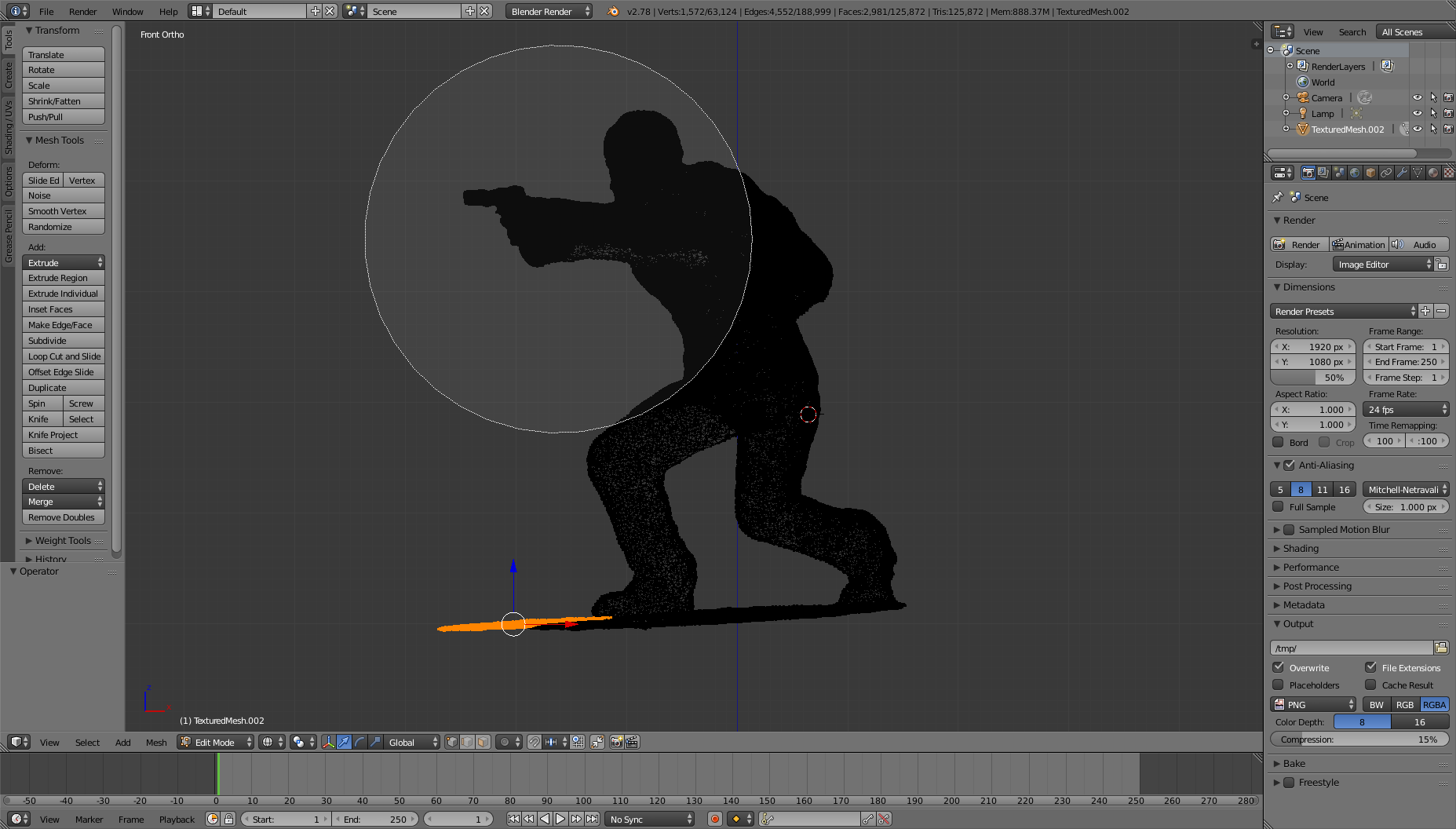1456x829 pixels.
Task: Hide Lamp in viewport via eye icon
Action: pyautogui.click(x=1418, y=114)
